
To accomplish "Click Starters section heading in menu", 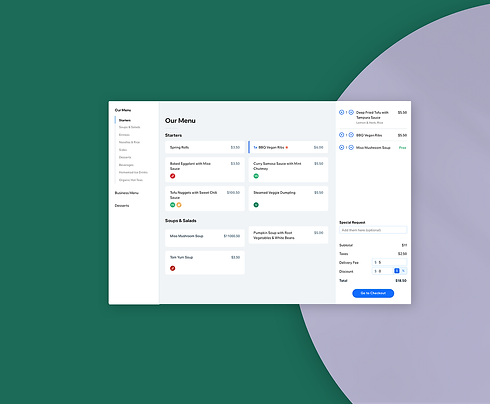I will [173, 135].
